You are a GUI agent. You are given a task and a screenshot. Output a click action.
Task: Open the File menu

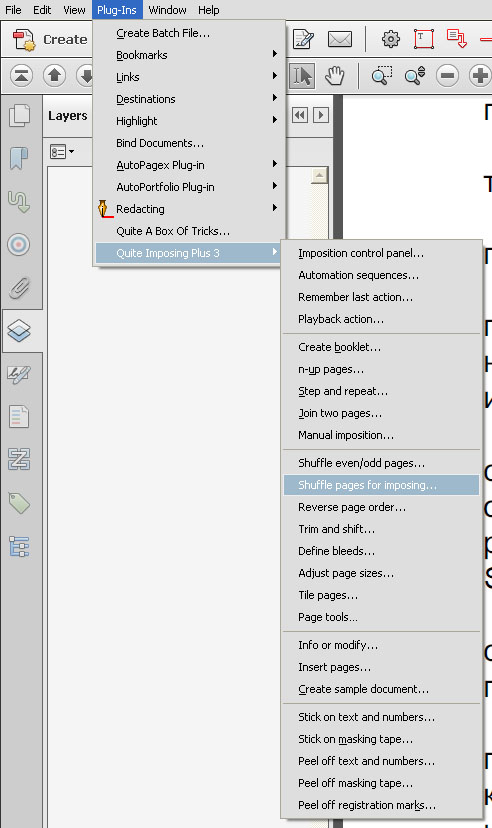click(x=13, y=10)
